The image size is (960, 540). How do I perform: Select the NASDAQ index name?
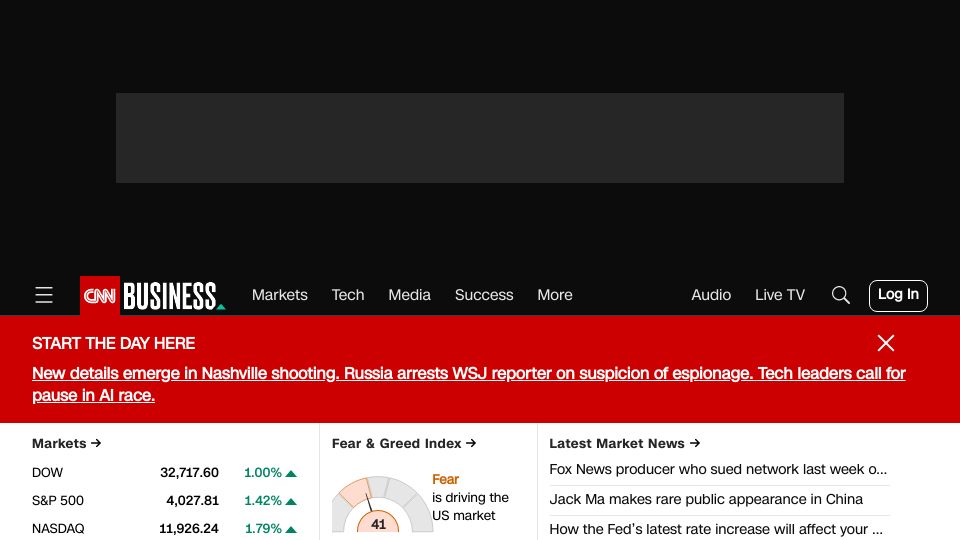click(58, 528)
